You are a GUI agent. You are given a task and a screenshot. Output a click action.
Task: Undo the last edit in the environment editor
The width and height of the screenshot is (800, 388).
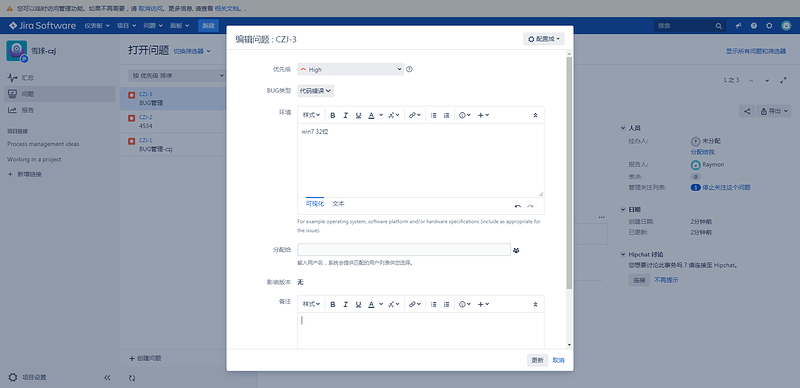point(518,206)
